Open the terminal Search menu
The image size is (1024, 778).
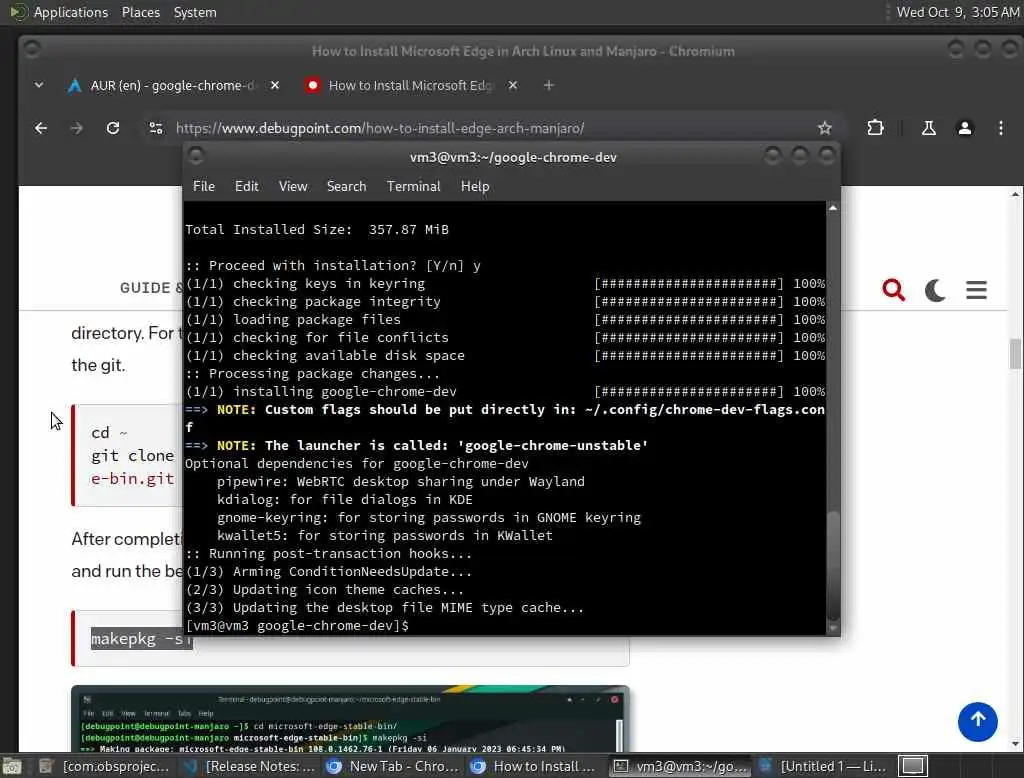[346, 186]
